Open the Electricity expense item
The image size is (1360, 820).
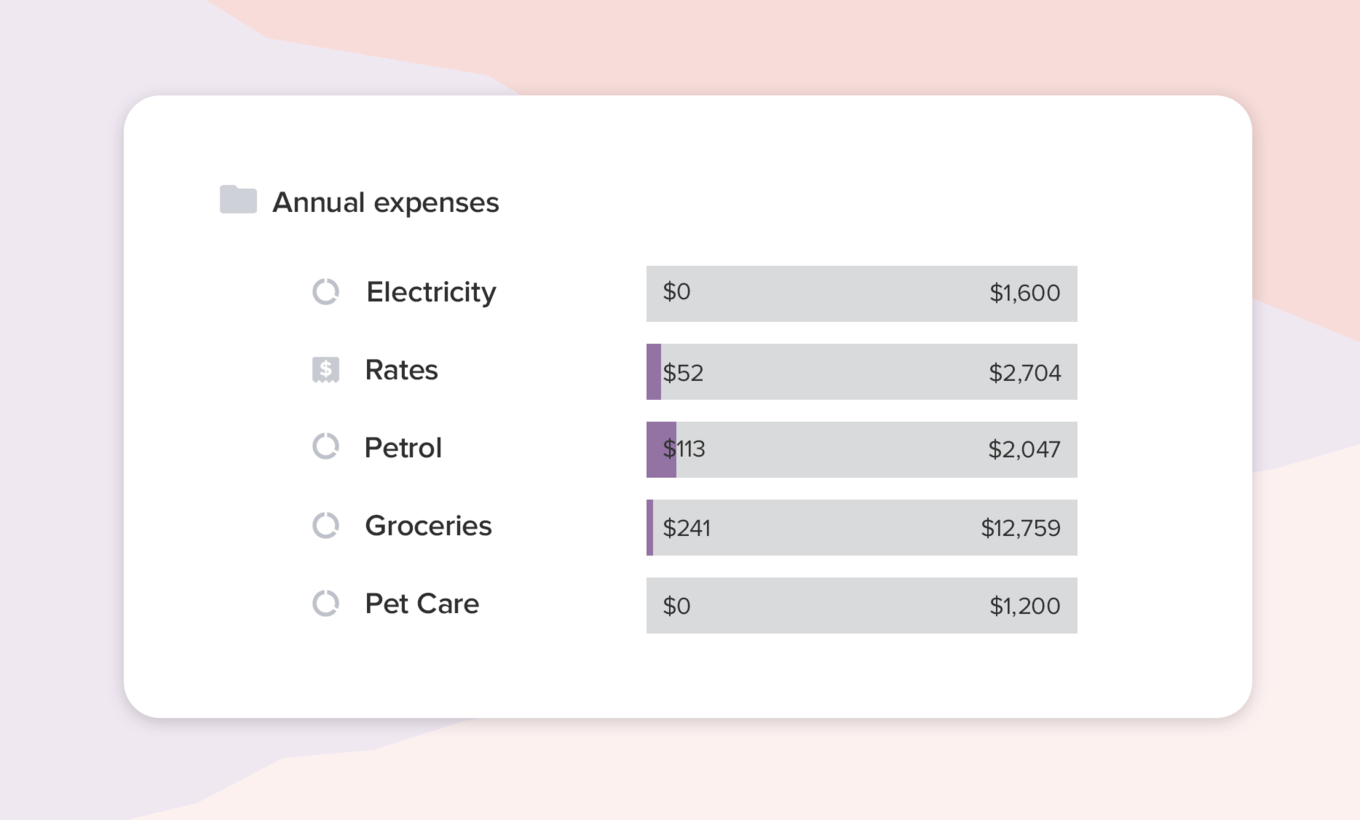(x=431, y=291)
